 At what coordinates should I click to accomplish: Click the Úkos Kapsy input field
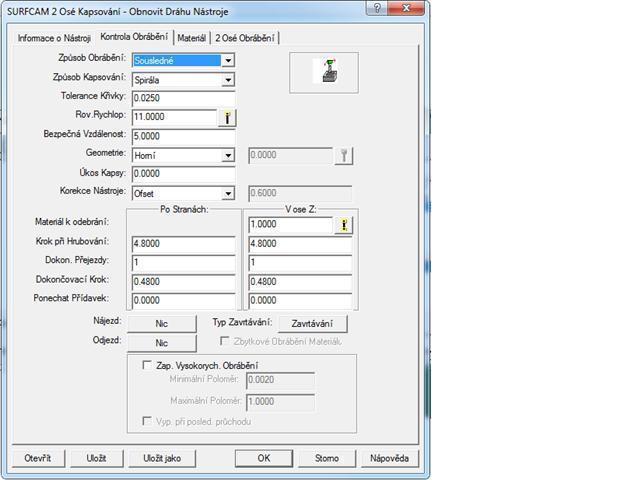184,174
